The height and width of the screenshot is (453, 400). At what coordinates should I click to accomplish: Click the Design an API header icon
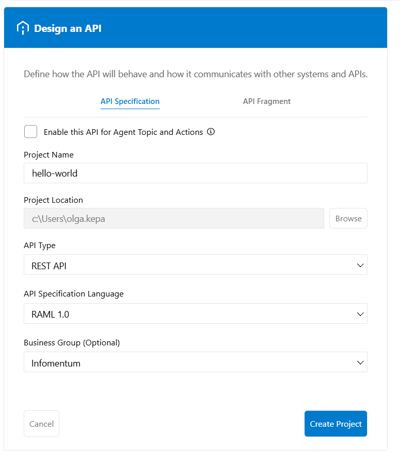point(23,28)
